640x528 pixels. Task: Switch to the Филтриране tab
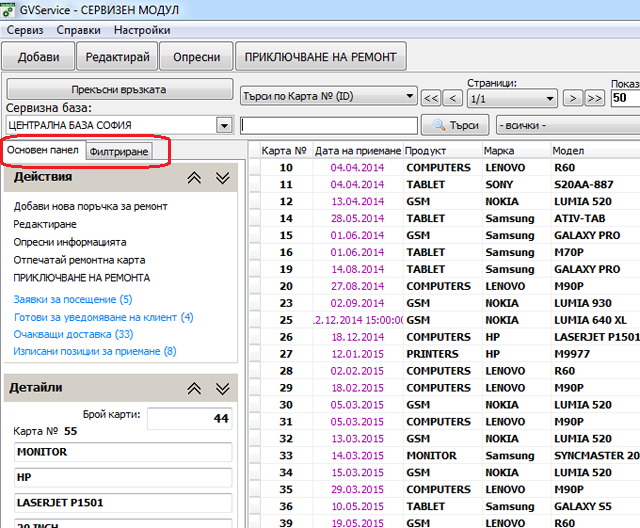coord(119,151)
